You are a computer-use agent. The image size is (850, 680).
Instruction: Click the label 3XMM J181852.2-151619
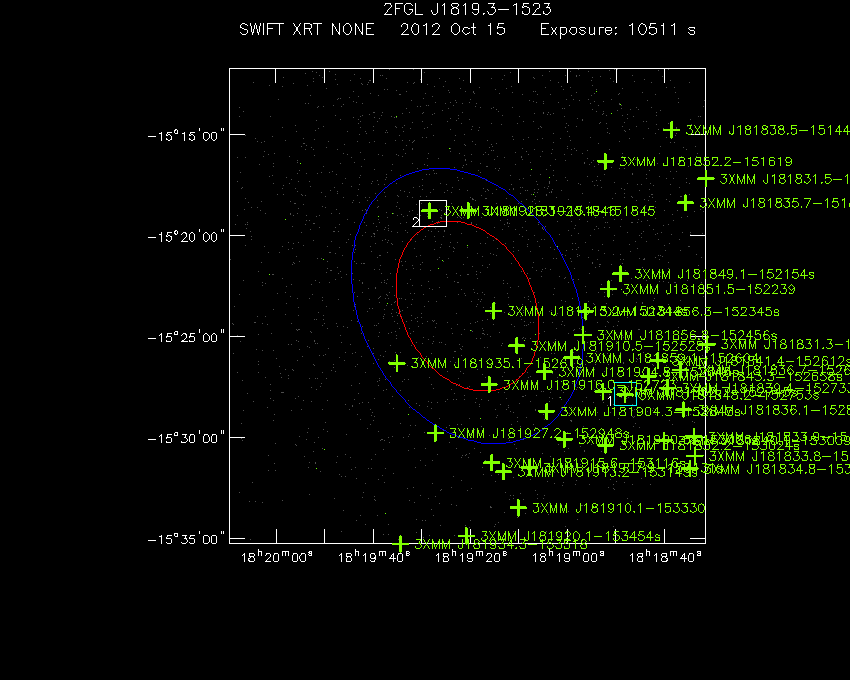coord(706,162)
